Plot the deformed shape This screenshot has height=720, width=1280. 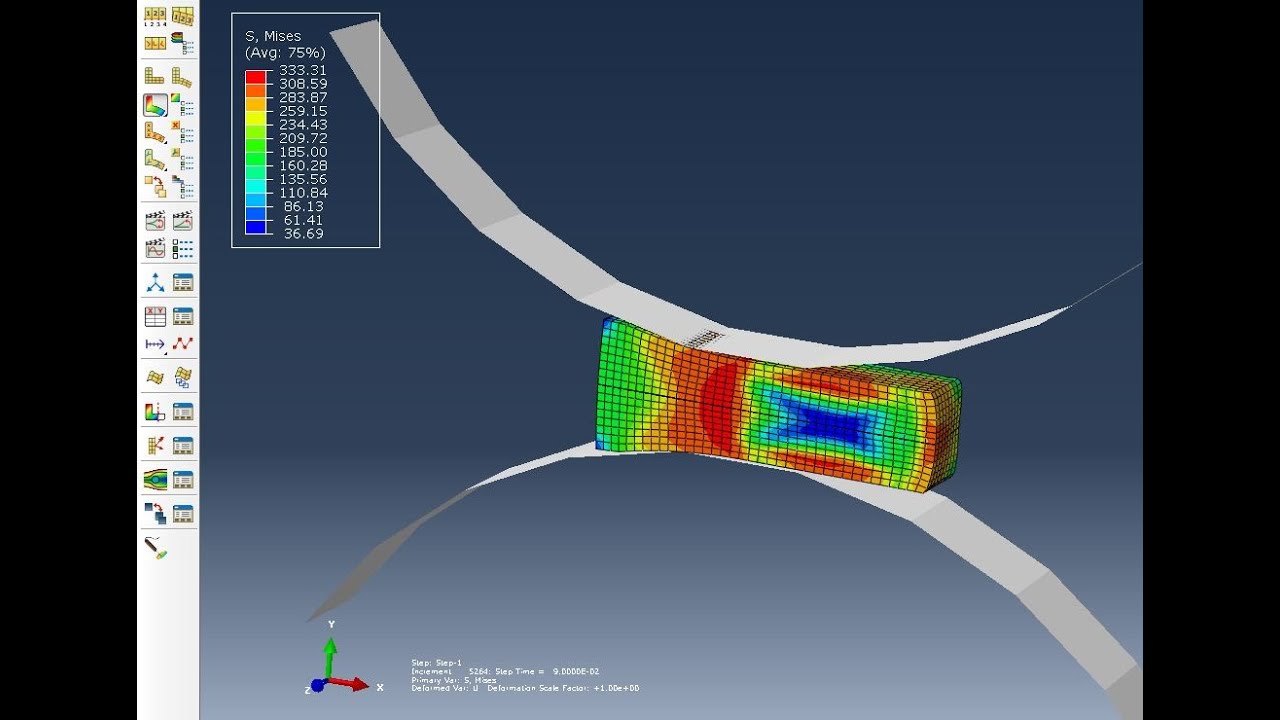coord(182,77)
